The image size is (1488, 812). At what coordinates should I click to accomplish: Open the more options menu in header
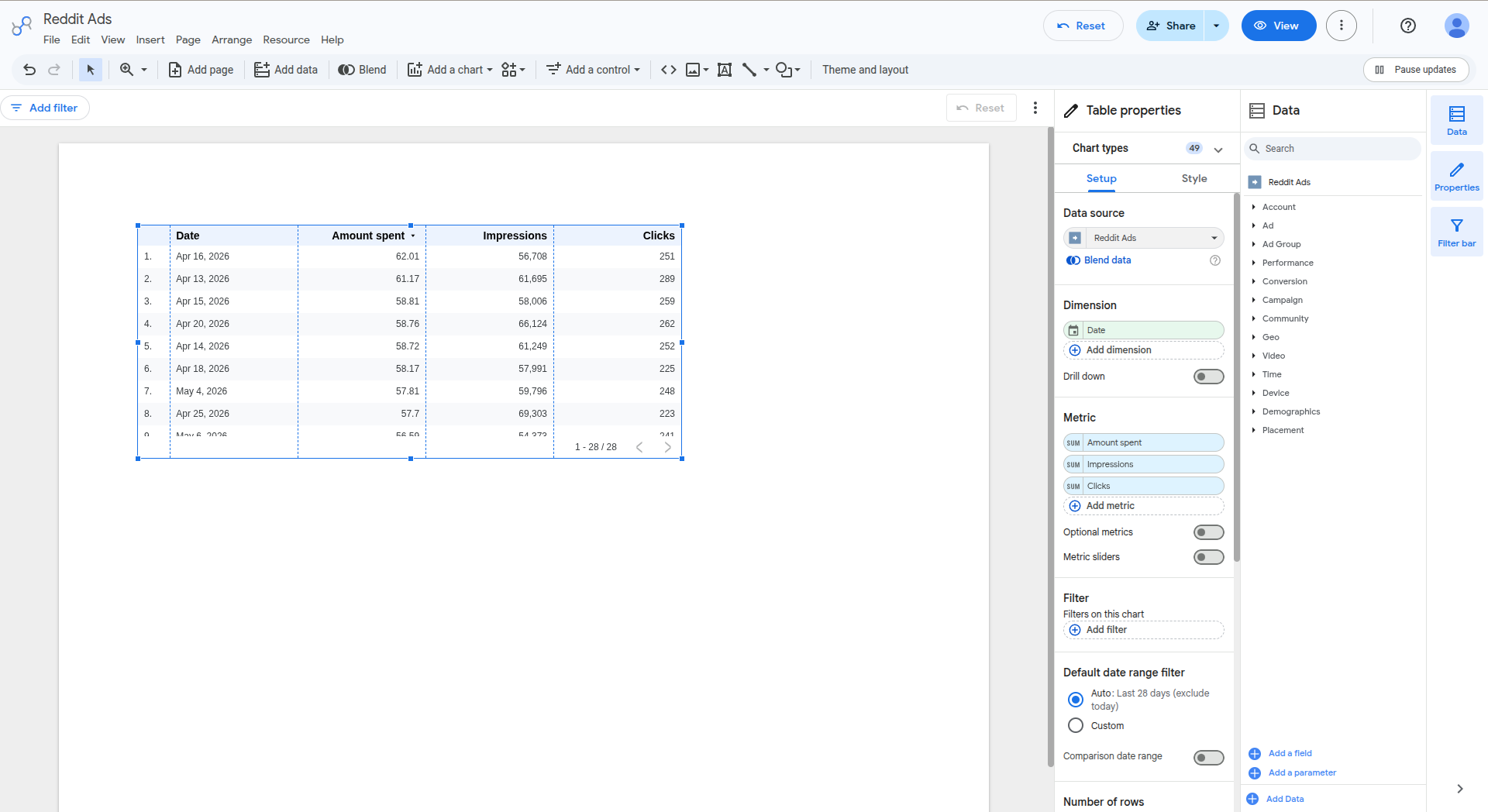(x=1342, y=26)
